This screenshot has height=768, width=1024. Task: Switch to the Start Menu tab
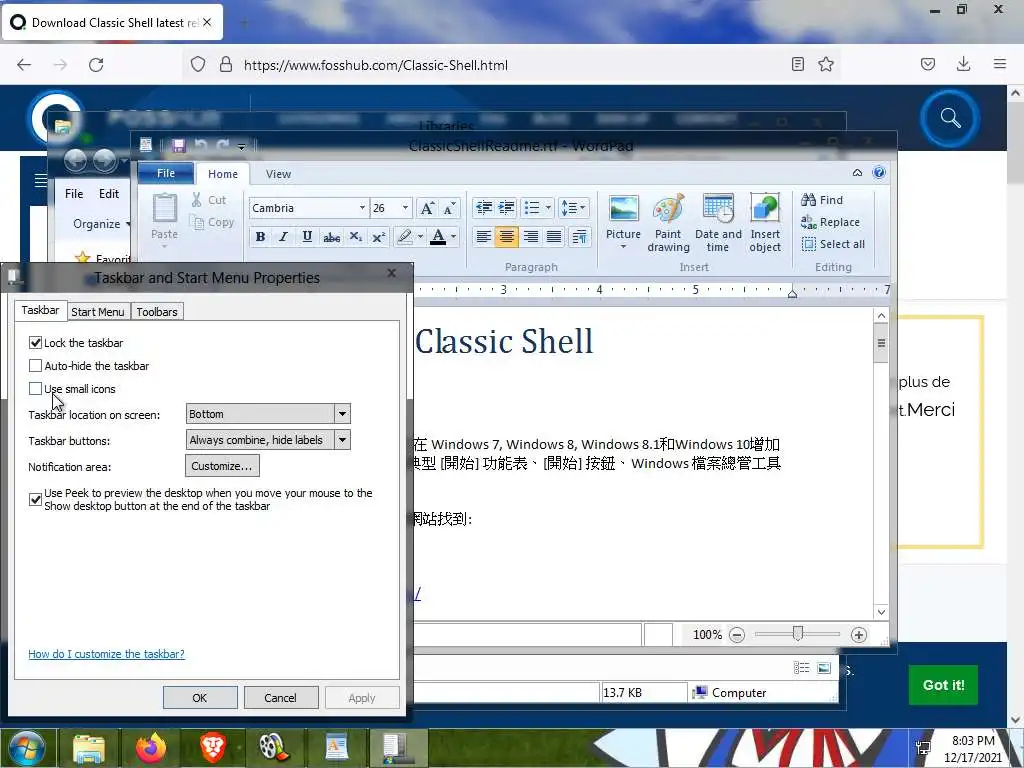click(98, 312)
